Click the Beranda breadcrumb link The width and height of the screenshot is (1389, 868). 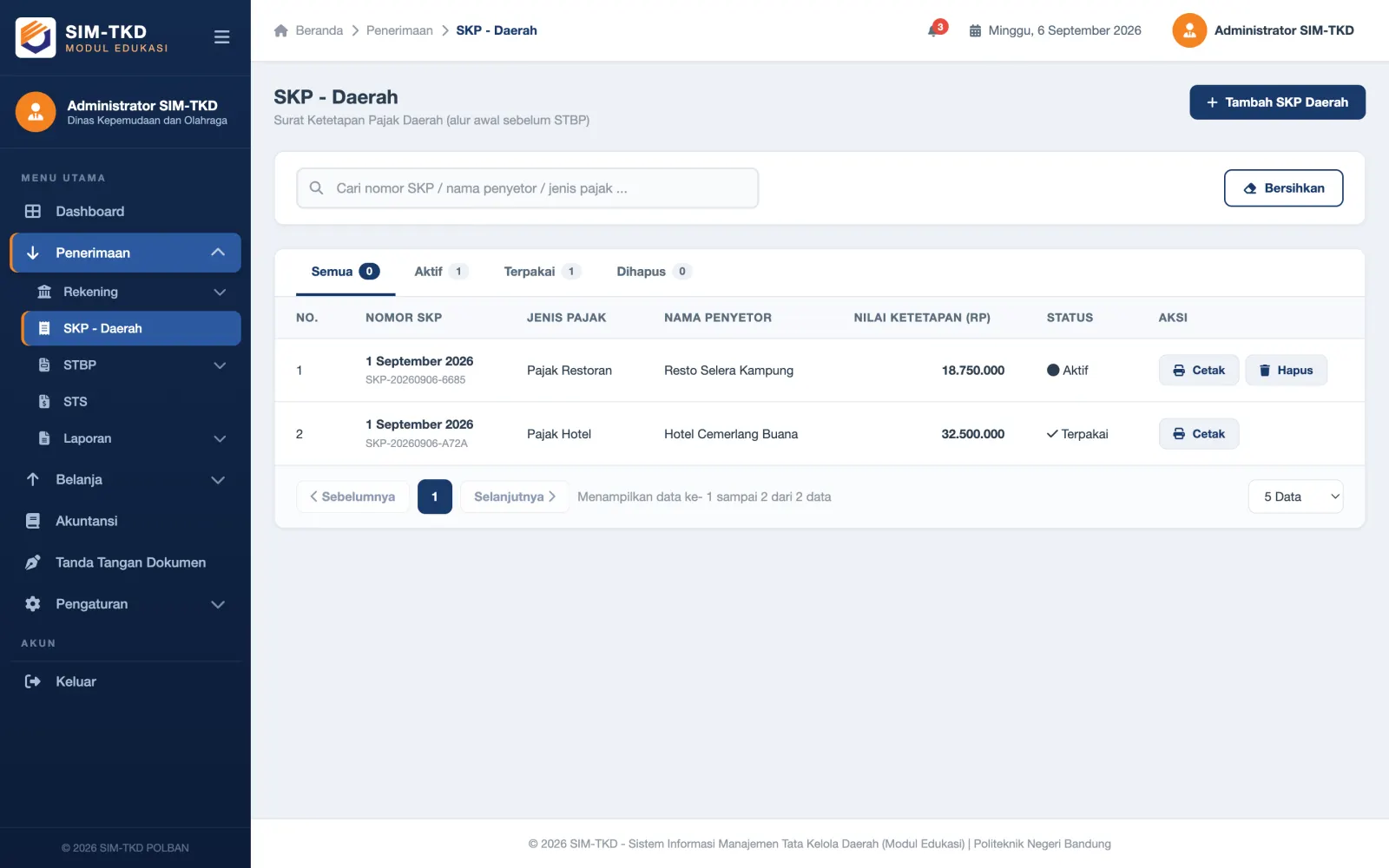(x=319, y=30)
